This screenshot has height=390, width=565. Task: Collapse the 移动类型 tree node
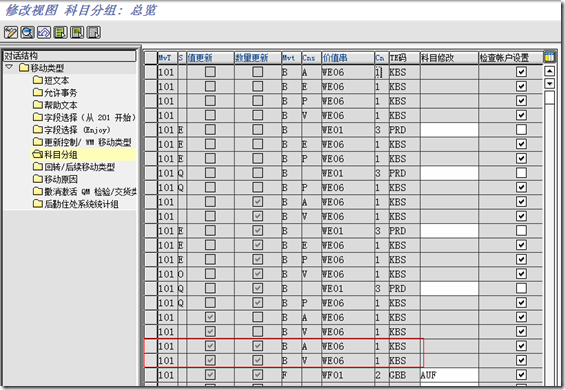click(x=9, y=67)
